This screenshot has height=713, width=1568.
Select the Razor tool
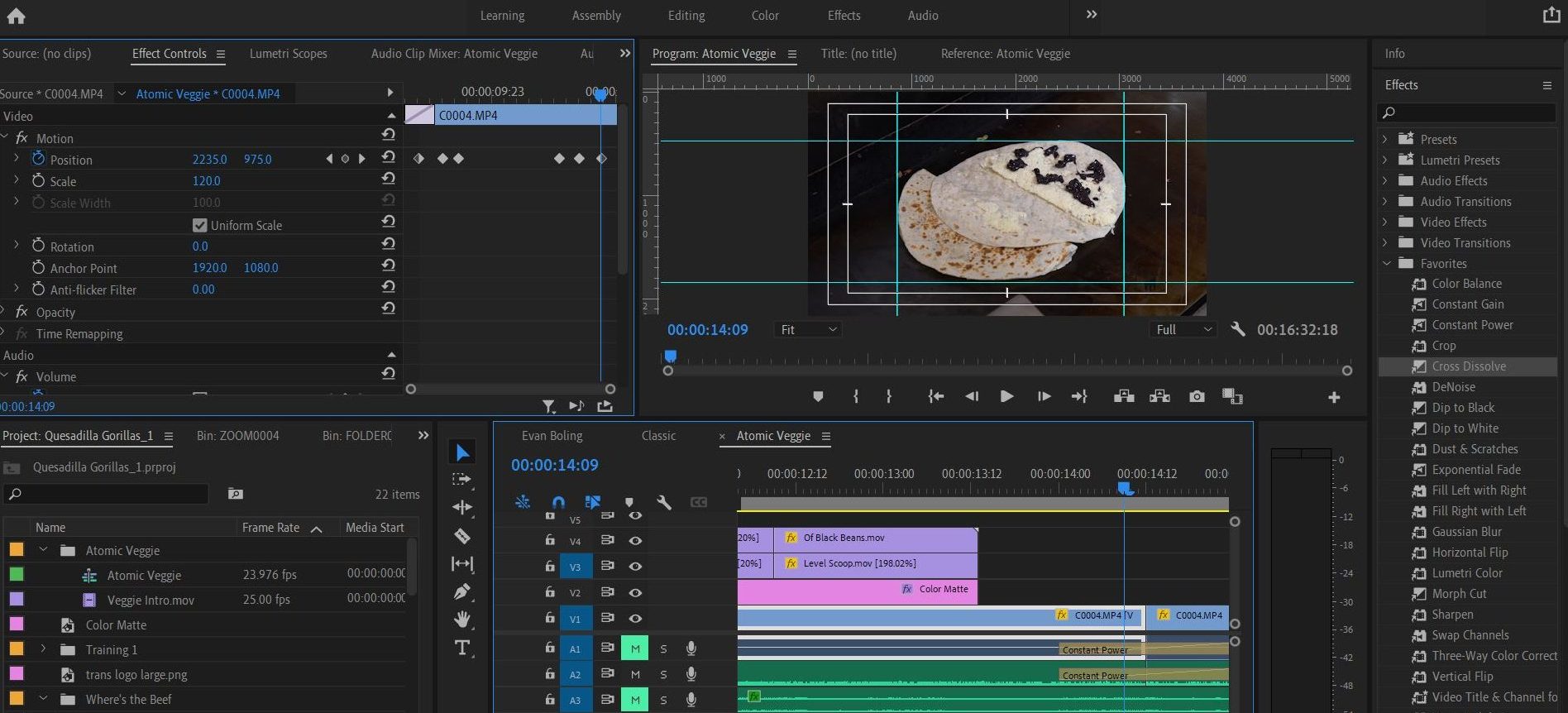pyautogui.click(x=462, y=536)
